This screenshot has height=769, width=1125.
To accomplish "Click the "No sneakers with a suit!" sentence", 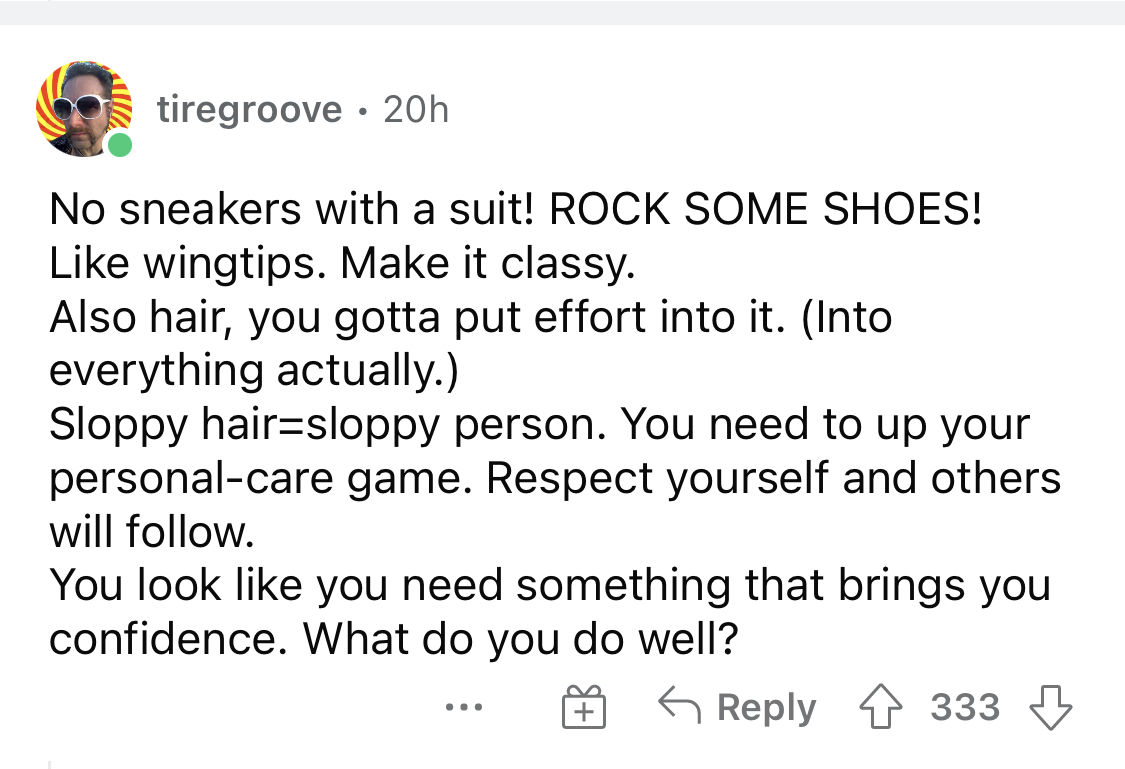I will pos(292,209).
